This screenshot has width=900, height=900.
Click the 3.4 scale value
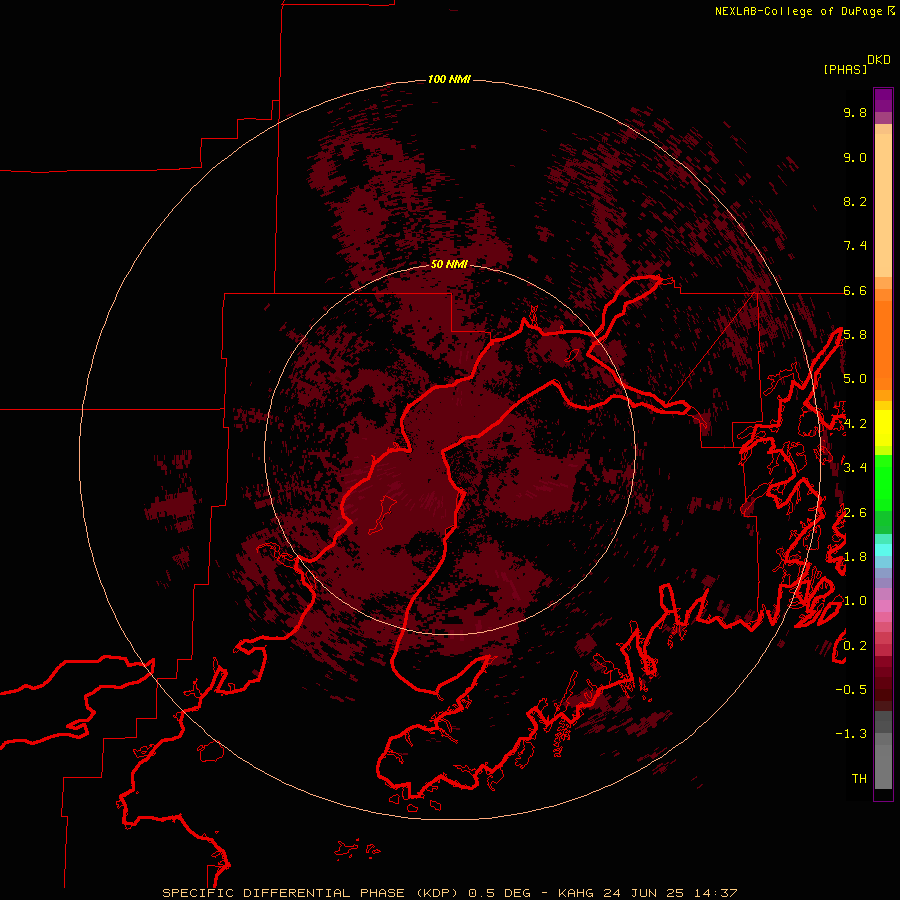coord(855,468)
